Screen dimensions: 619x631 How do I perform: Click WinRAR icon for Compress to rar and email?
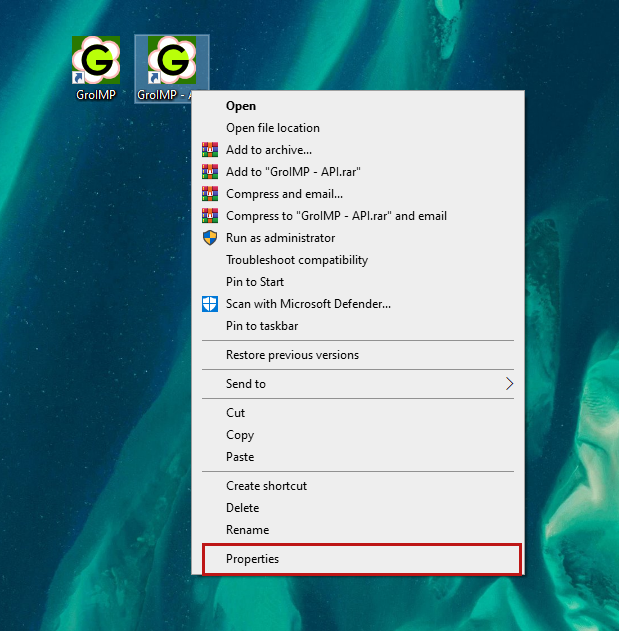click(210, 216)
